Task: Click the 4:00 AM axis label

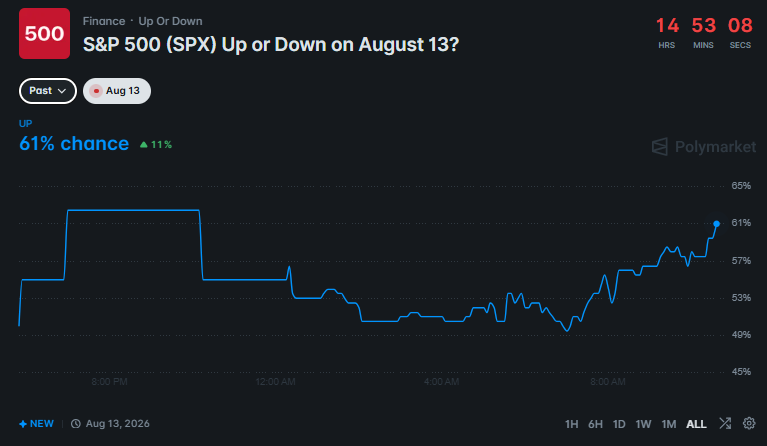Action: 441,381
